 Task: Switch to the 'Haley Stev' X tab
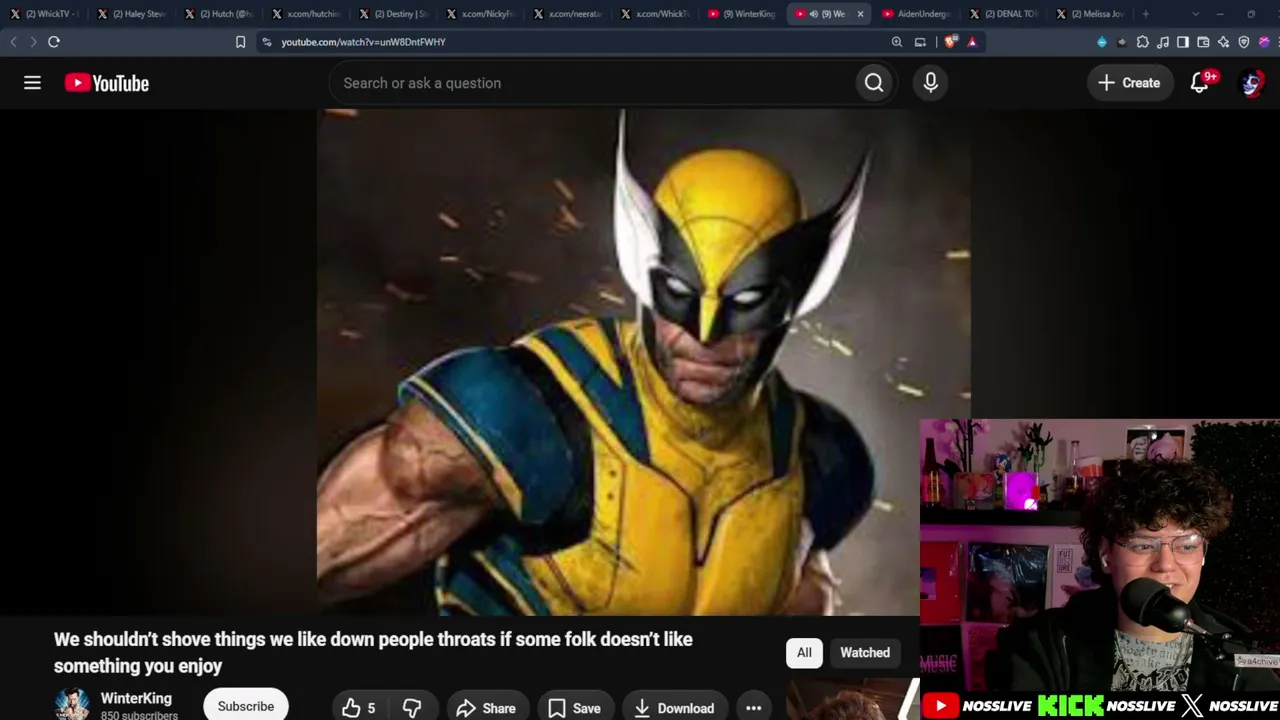[x=132, y=14]
